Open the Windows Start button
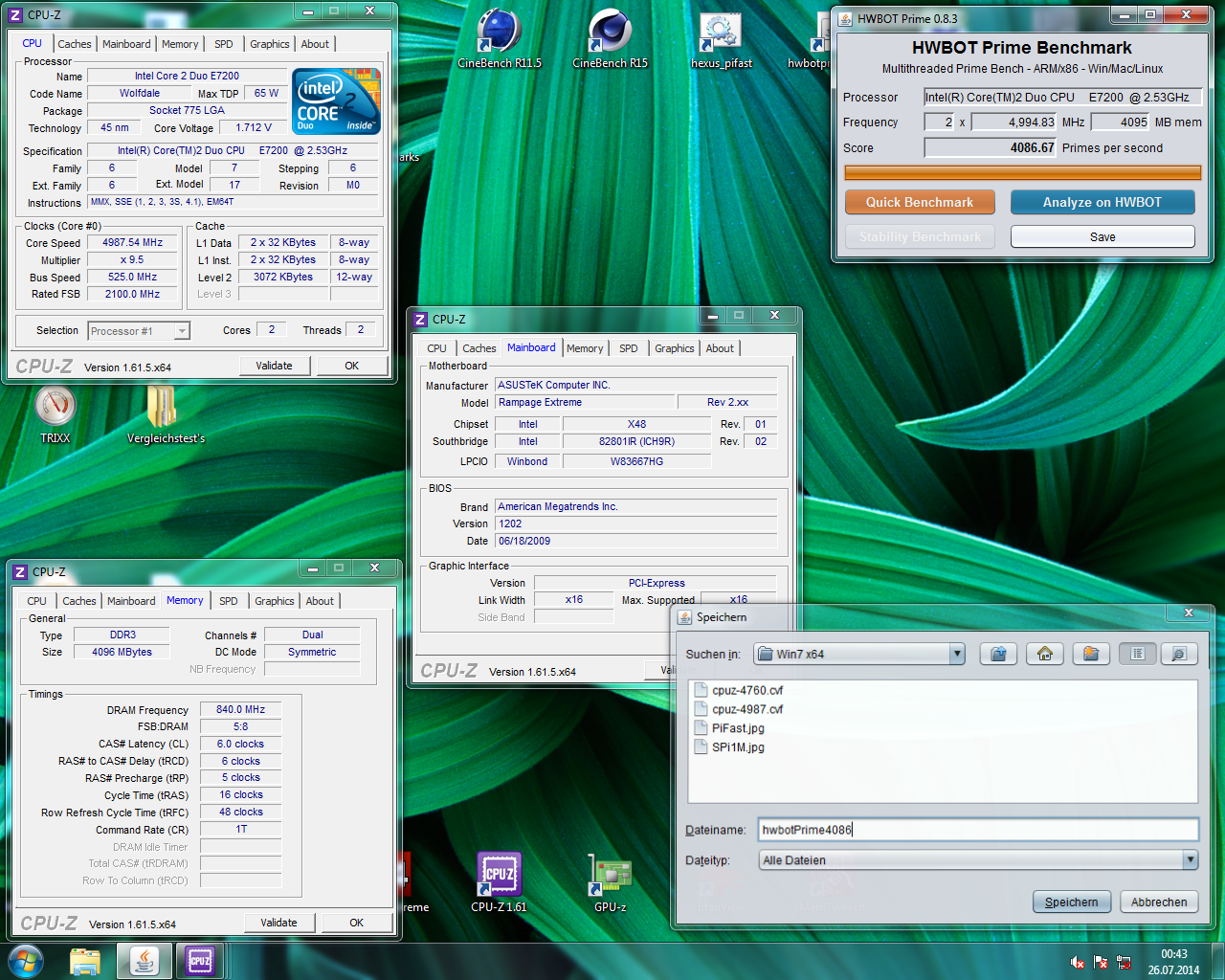 click(x=26, y=961)
